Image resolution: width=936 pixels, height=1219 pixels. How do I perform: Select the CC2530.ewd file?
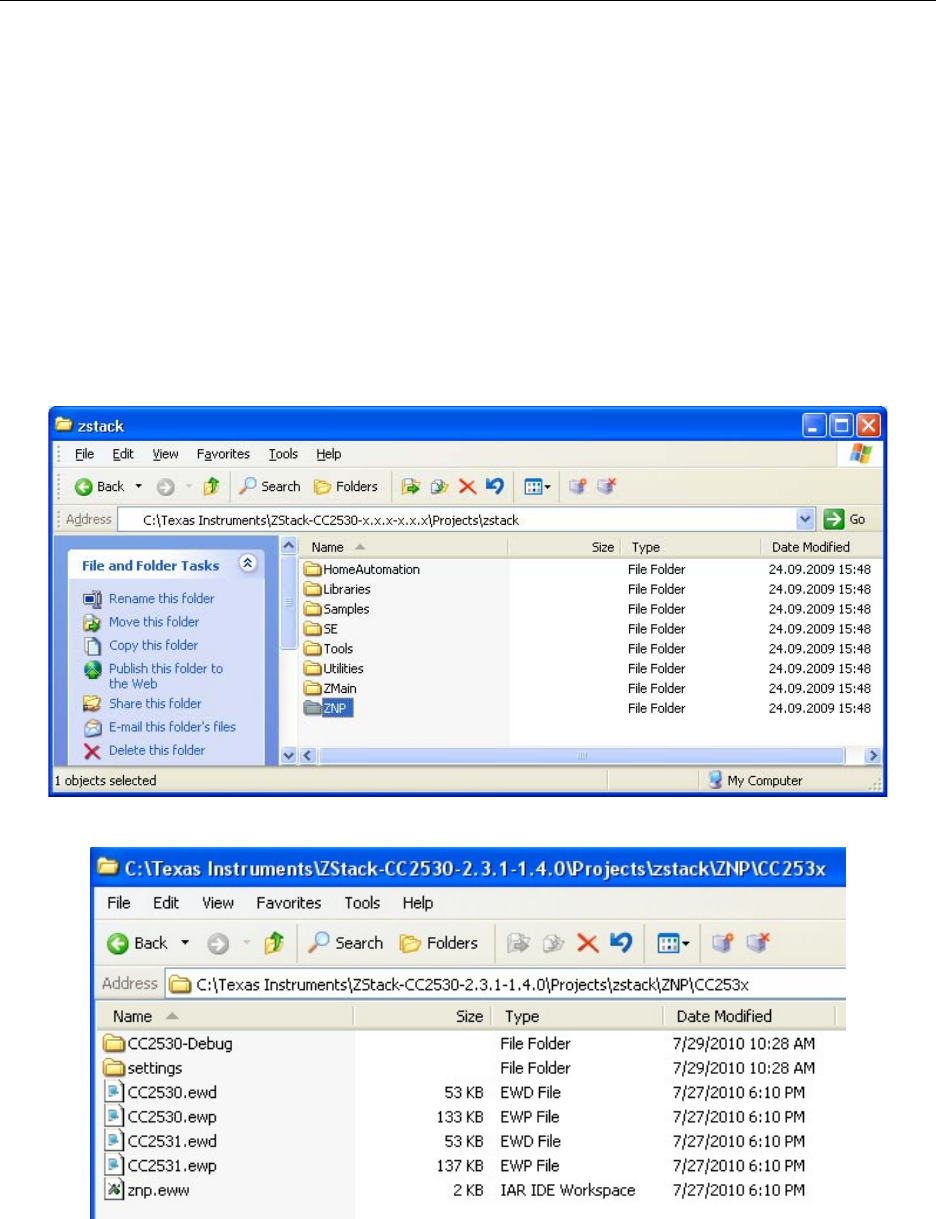tap(161, 1092)
